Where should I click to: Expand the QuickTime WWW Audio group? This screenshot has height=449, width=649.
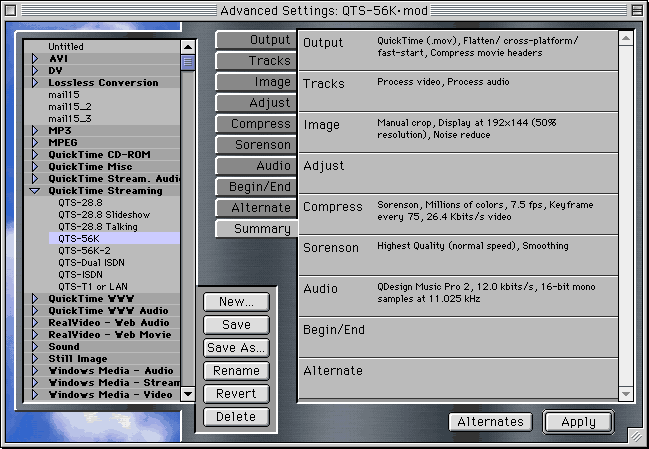35,311
